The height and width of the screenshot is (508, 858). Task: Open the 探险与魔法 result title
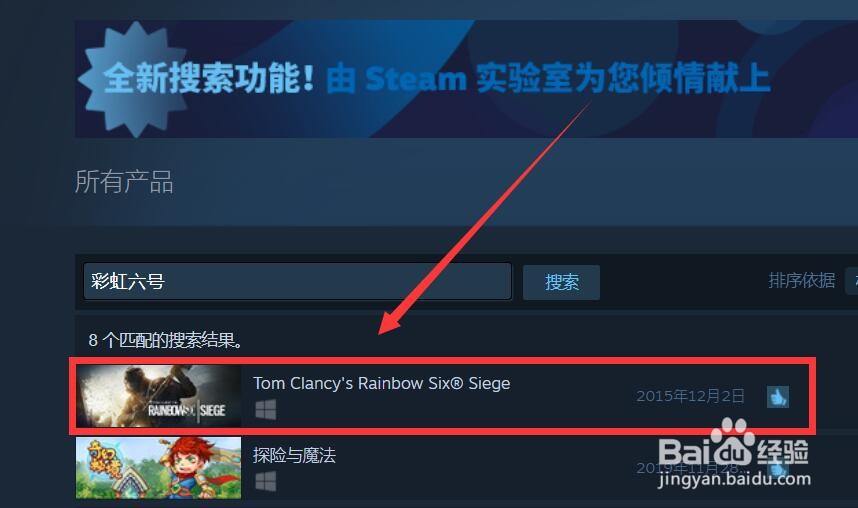click(294, 455)
